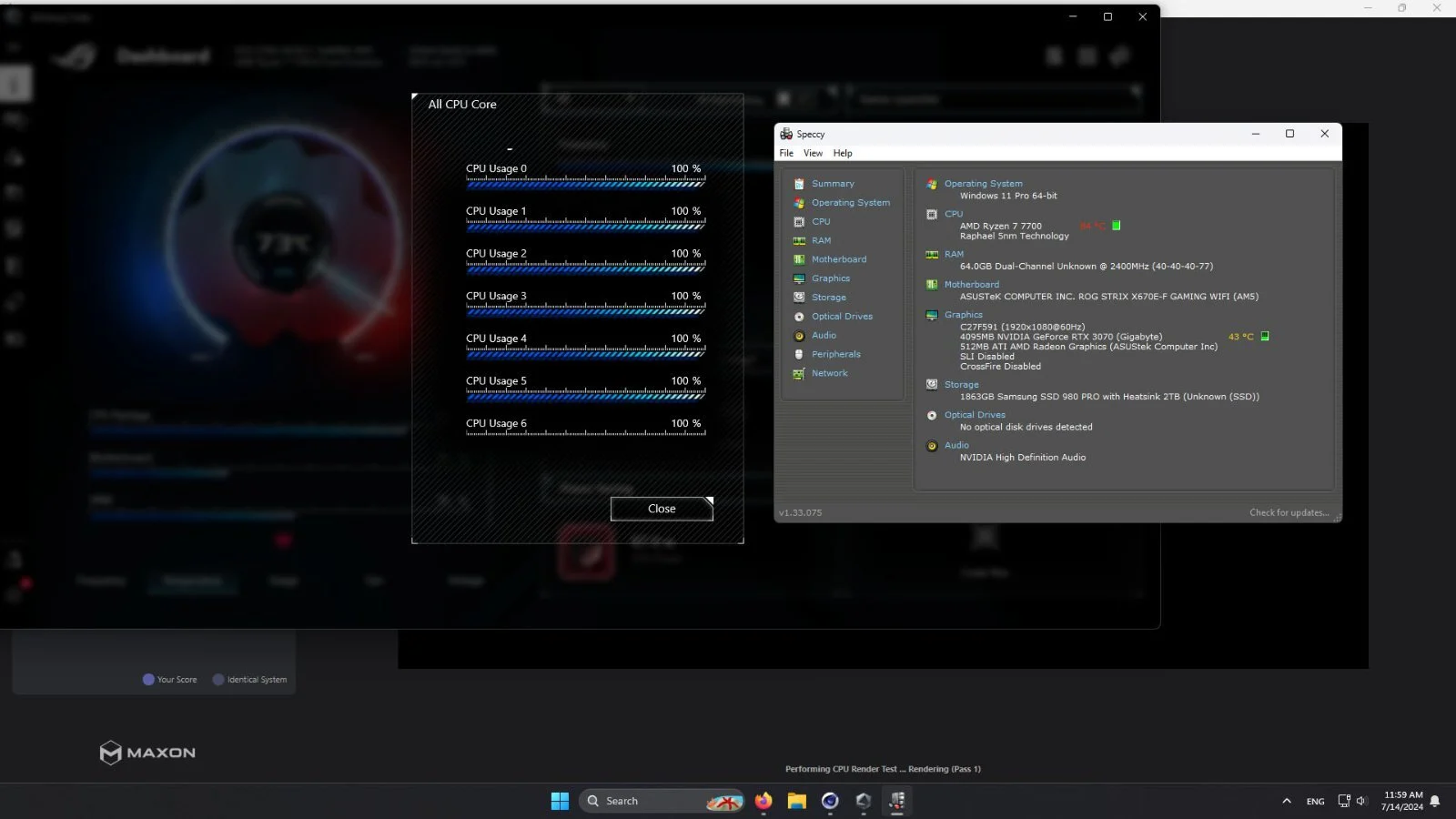Maximize the Speccy window

(x=1289, y=134)
